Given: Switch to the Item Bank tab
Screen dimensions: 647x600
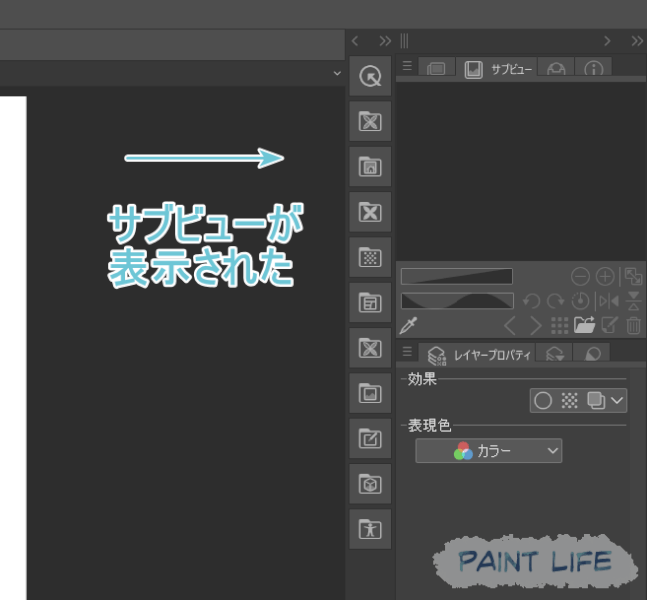Looking at the screenshot, I should click(x=556, y=68).
